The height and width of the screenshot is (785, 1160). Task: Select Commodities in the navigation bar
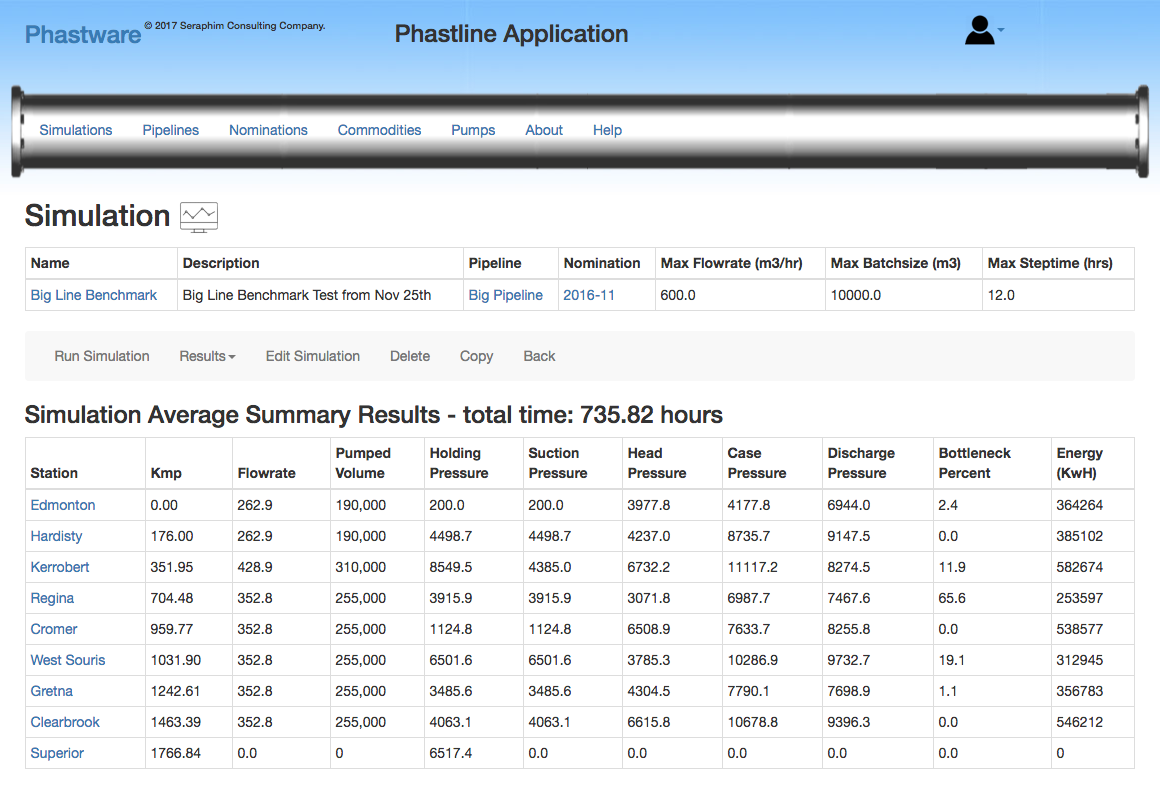[379, 130]
